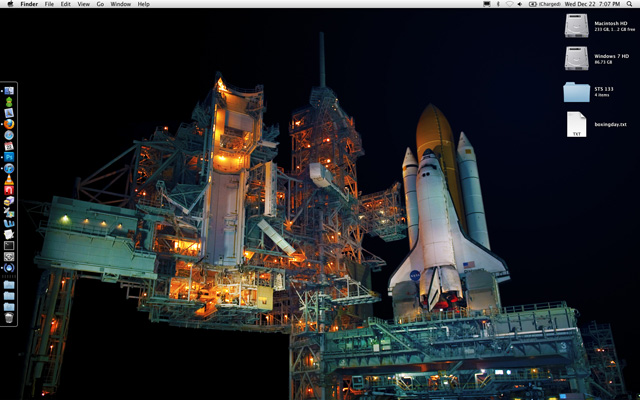Open Spotlight search magnifier in menu bar

pyautogui.click(x=629, y=4)
